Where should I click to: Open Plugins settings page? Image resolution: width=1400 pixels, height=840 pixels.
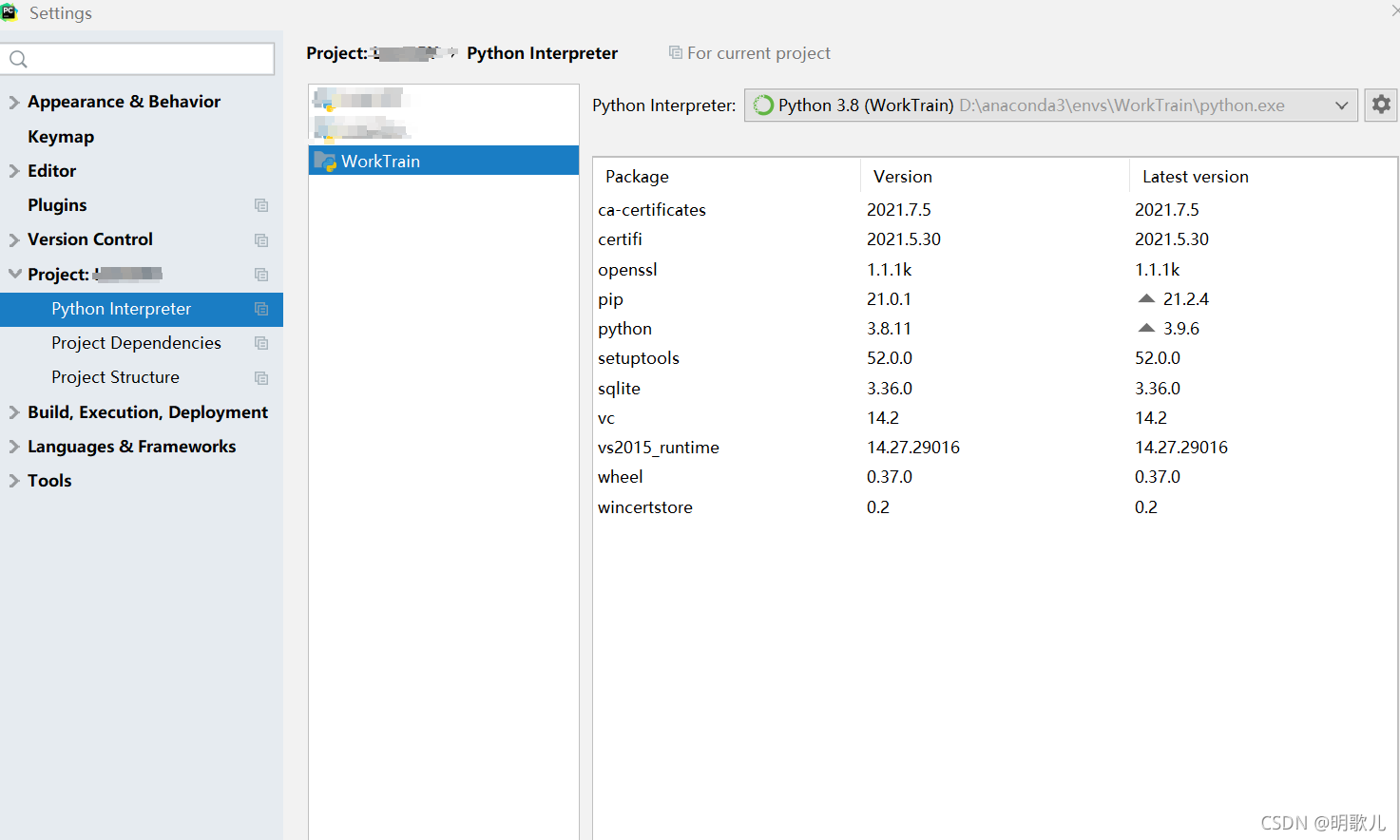pos(57,205)
